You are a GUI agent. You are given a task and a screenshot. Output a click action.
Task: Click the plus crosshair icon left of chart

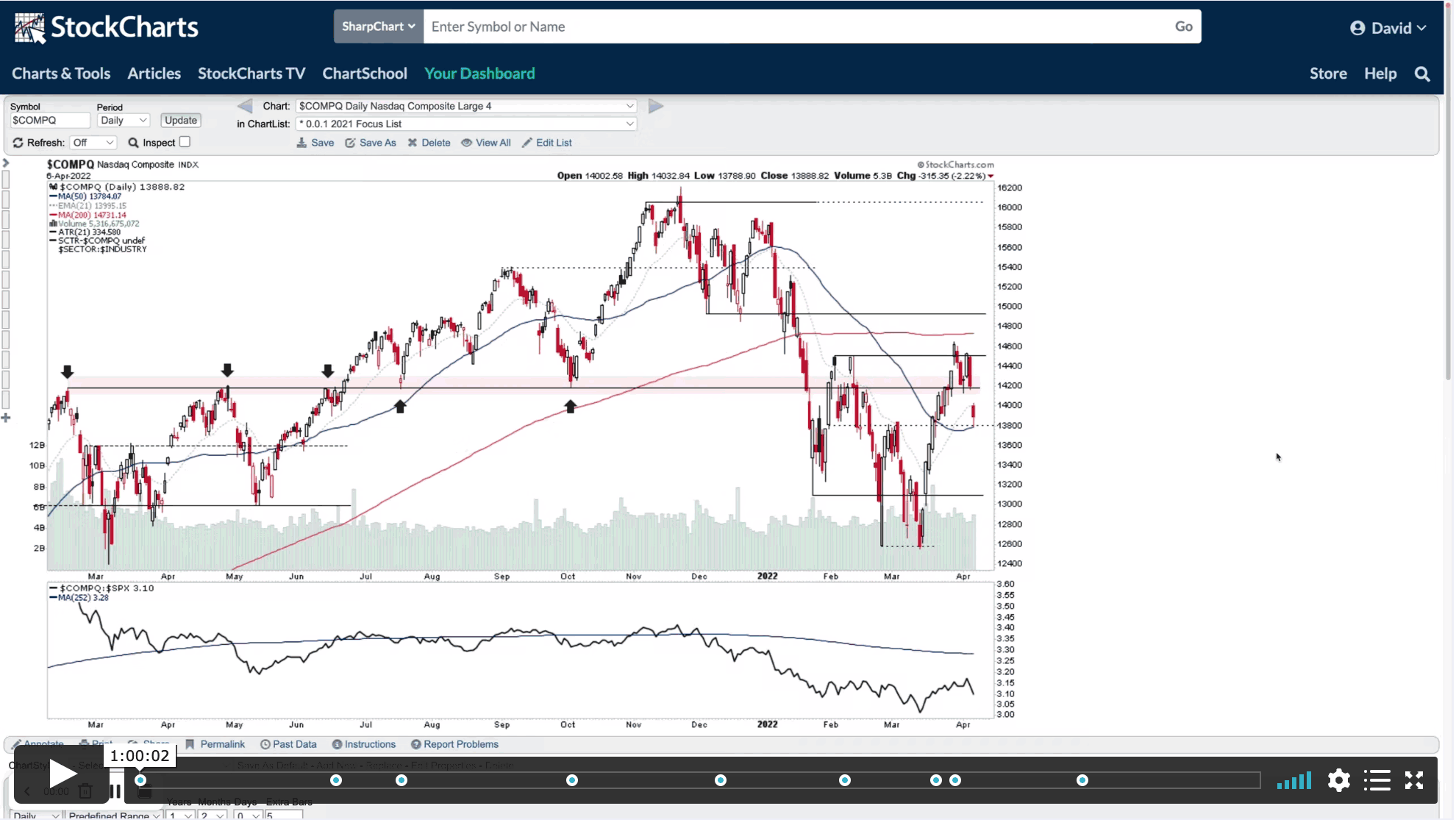pyautogui.click(x=6, y=418)
